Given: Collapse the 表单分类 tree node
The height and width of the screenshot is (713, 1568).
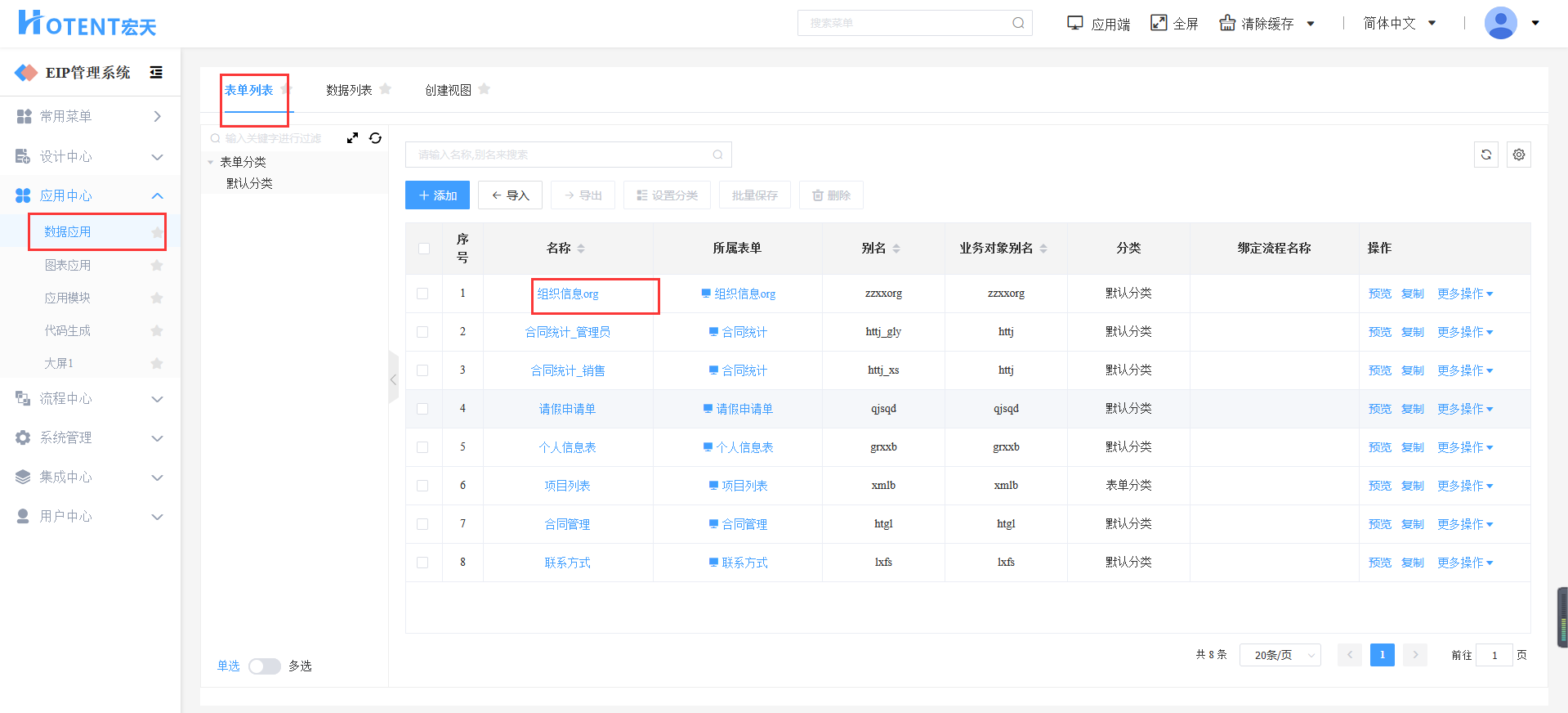Looking at the screenshot, I should tap(210, 162).
